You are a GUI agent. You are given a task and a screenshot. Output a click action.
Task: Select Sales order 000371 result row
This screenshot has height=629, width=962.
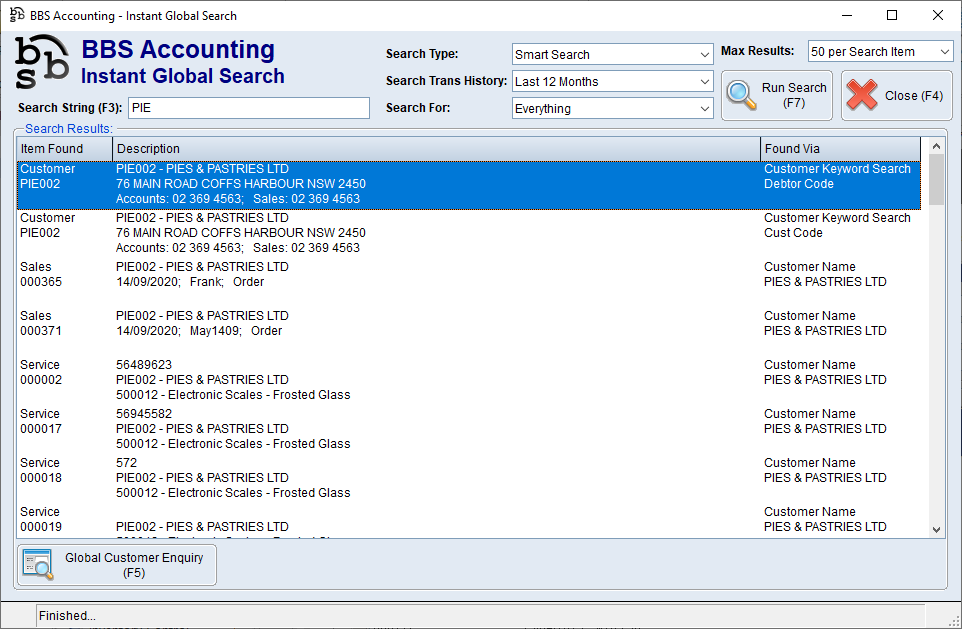400,324
